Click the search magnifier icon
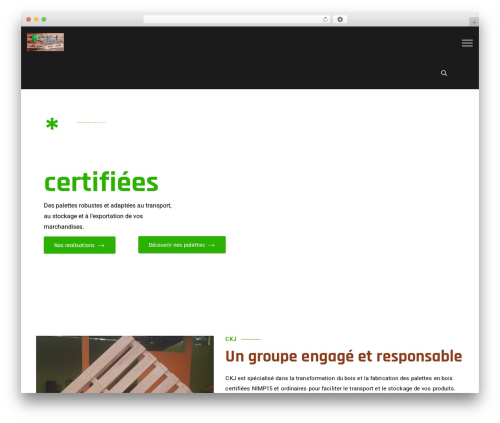Image resolution: width=500 pixels, height=423 pixels. coord(444,73)
